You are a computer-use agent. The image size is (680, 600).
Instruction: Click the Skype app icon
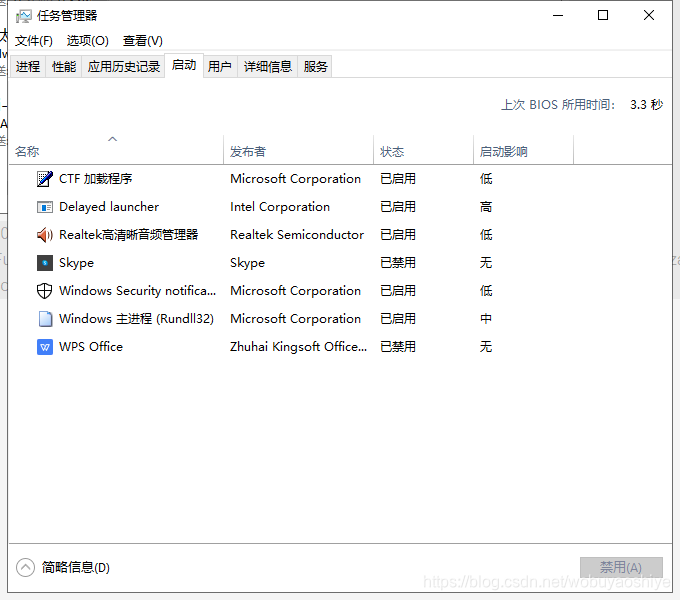tap(45, 263)
